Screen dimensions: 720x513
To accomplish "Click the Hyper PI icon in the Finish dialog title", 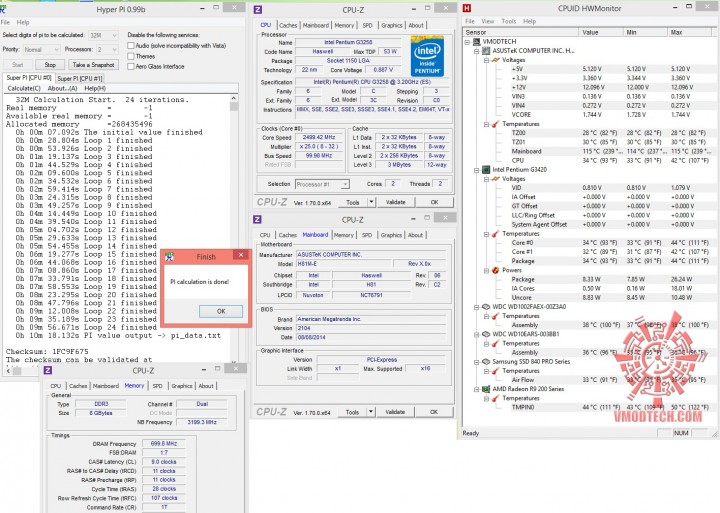I will point(169,257).
